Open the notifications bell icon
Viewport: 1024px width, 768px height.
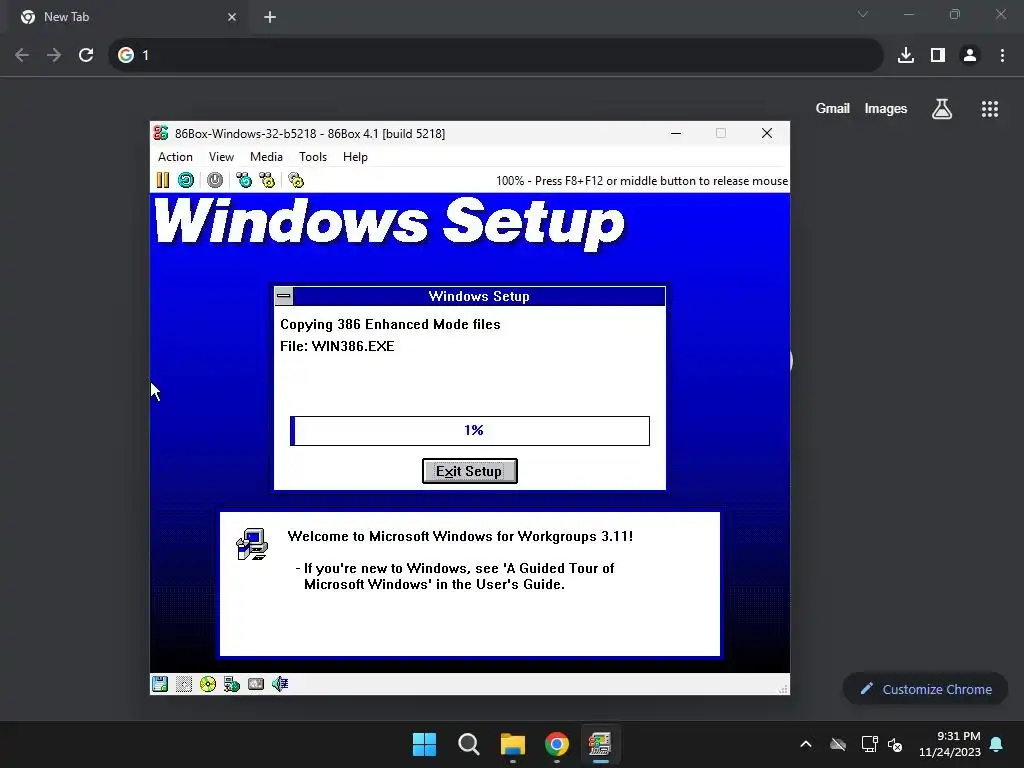pos(997,744)
